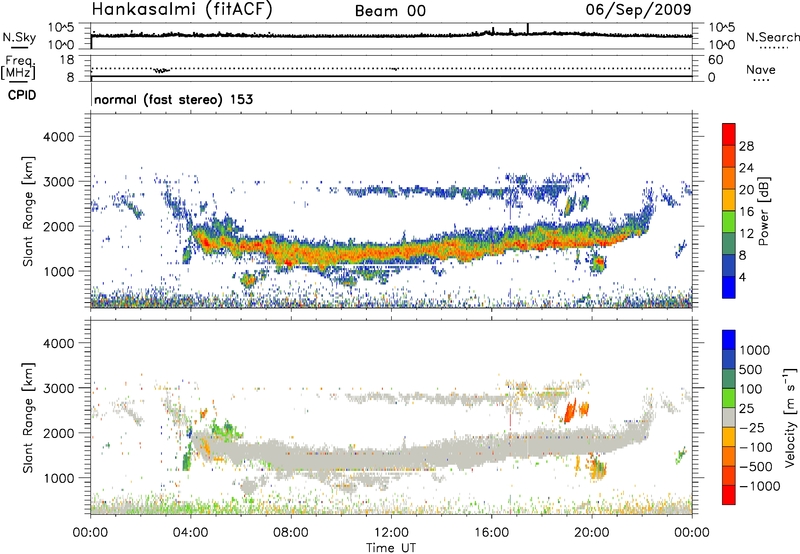The image size is (800, 554).
Task: Click the "-100" value on Velocity colorbar
Action: tap(756, 447)
